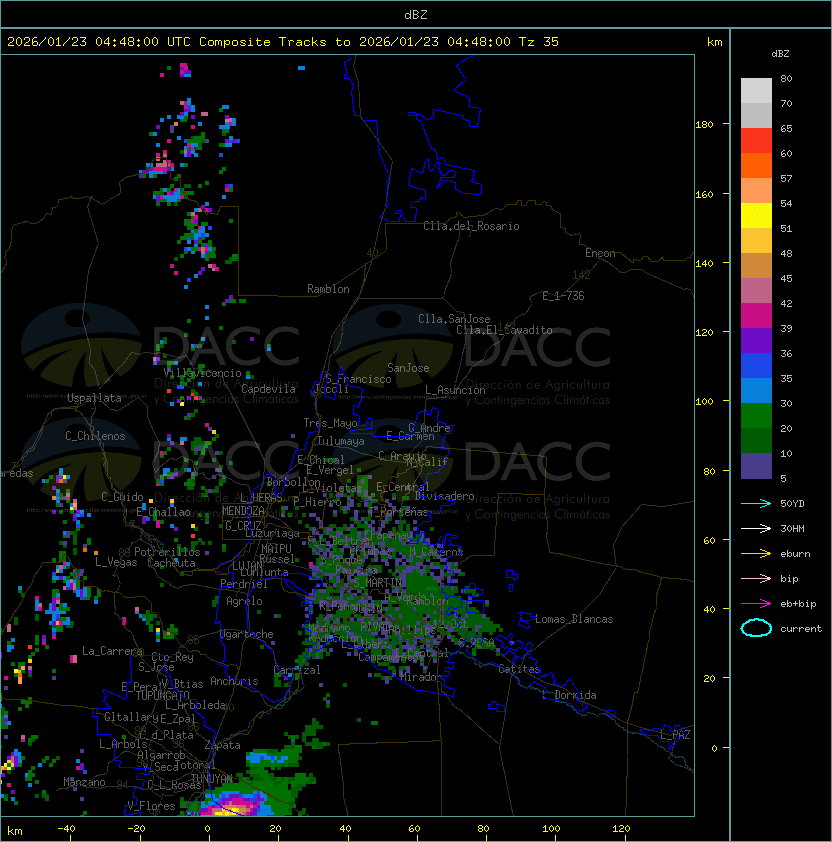Click the L_Vegas label
This screenshot has width=832, height=842.
point(116,562)
